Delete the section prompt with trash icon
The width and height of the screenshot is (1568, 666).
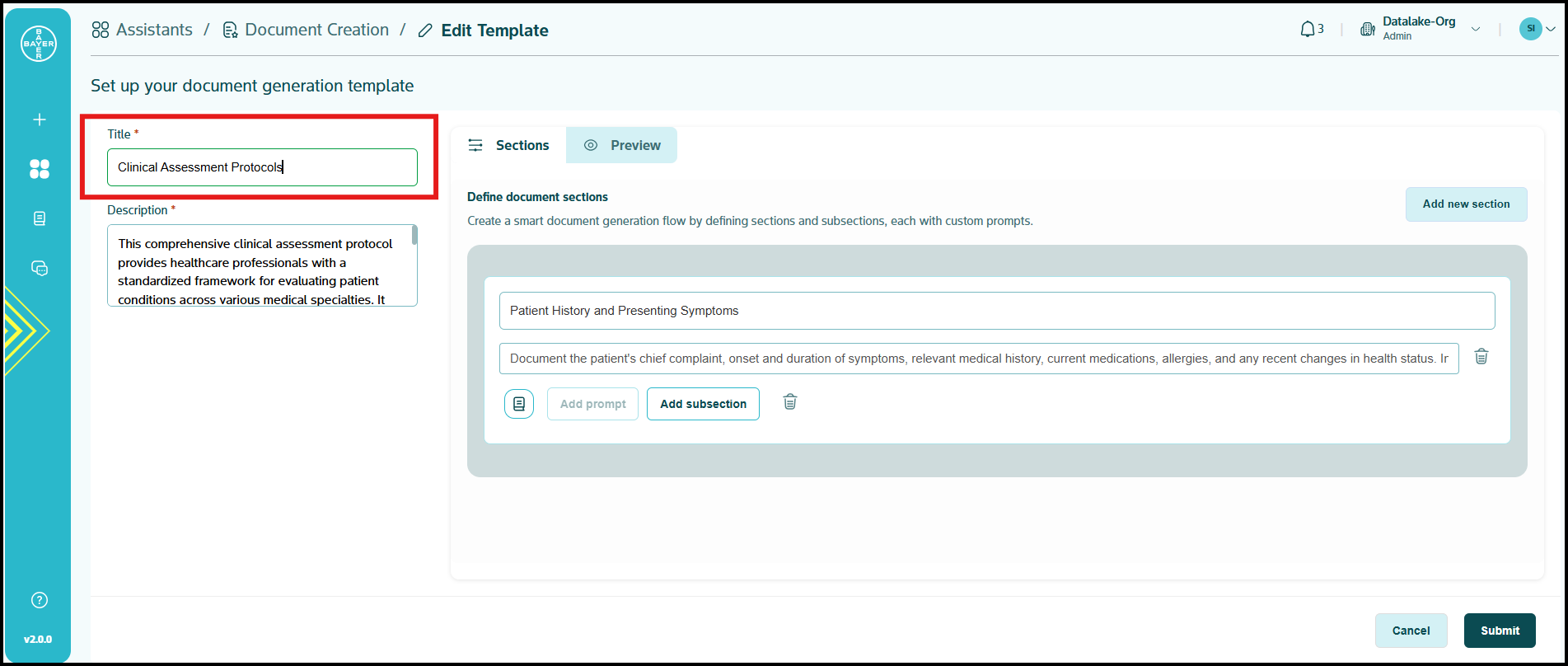point(1481,357)
